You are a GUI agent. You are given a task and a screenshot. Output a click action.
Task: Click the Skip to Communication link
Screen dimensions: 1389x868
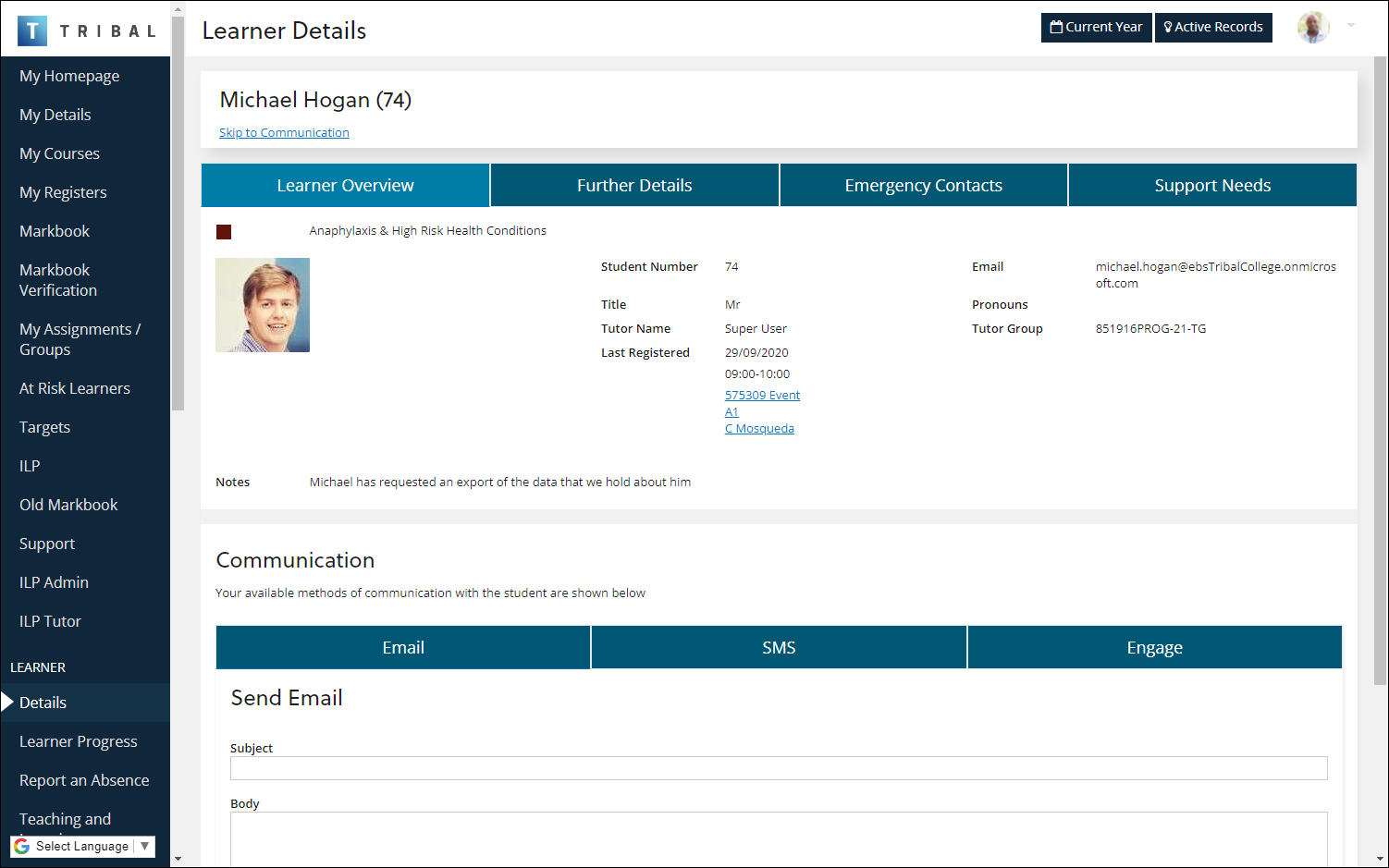coord(284,132)
